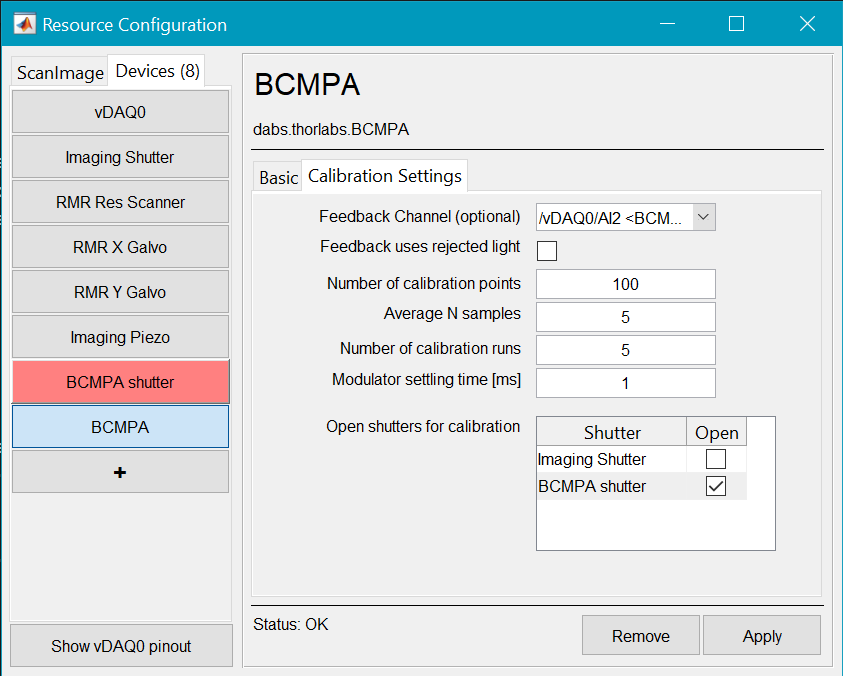The width and height of the screenshot is (843, 676).
Task: Switch to the ScanImage tab
Action: 60,73
